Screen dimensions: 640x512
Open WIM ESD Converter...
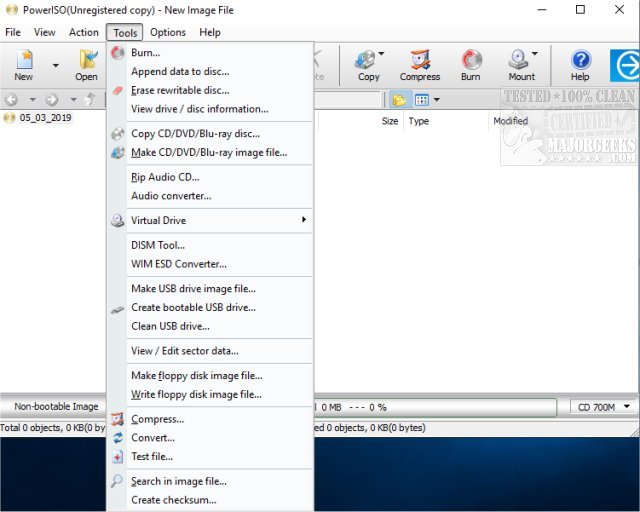point(211,264)
